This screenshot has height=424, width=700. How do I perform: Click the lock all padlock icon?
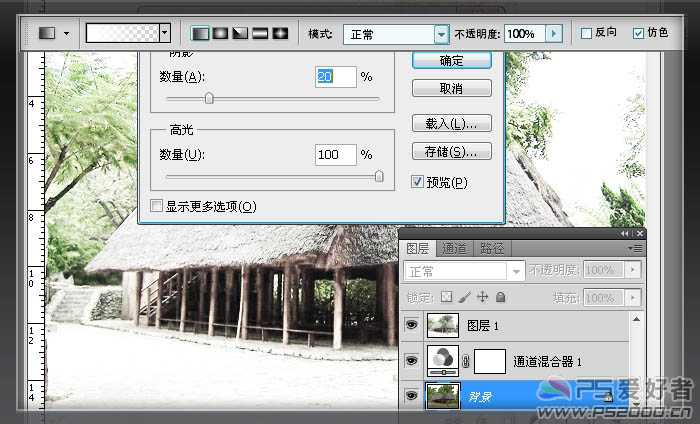pos(500,297)
